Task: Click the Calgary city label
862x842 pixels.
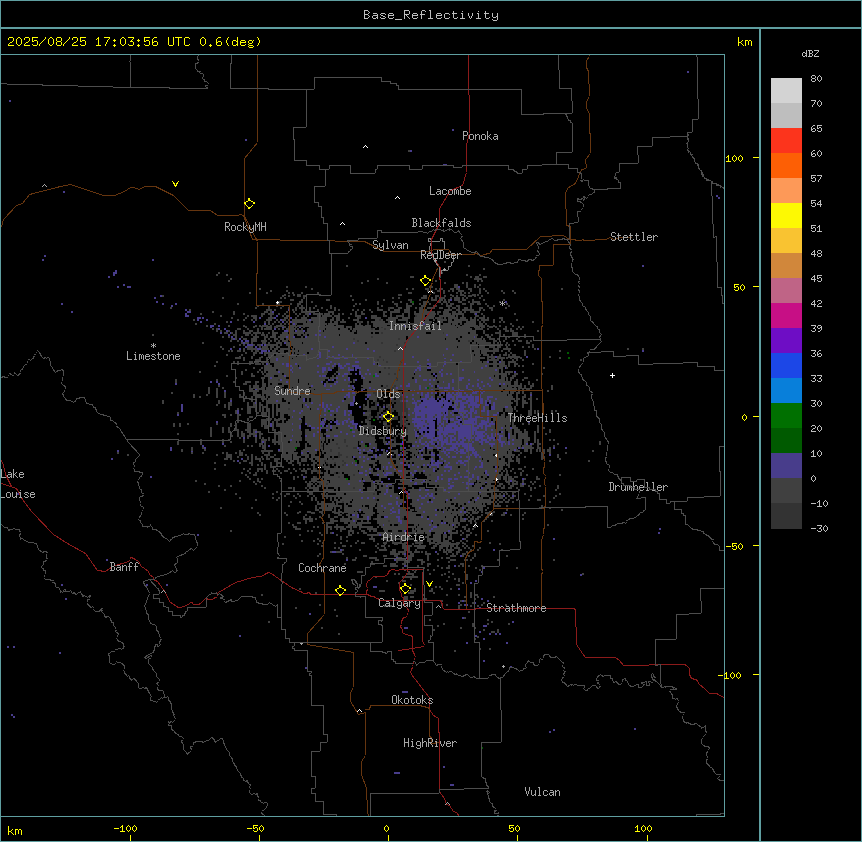Action: (x=400, y=603)
